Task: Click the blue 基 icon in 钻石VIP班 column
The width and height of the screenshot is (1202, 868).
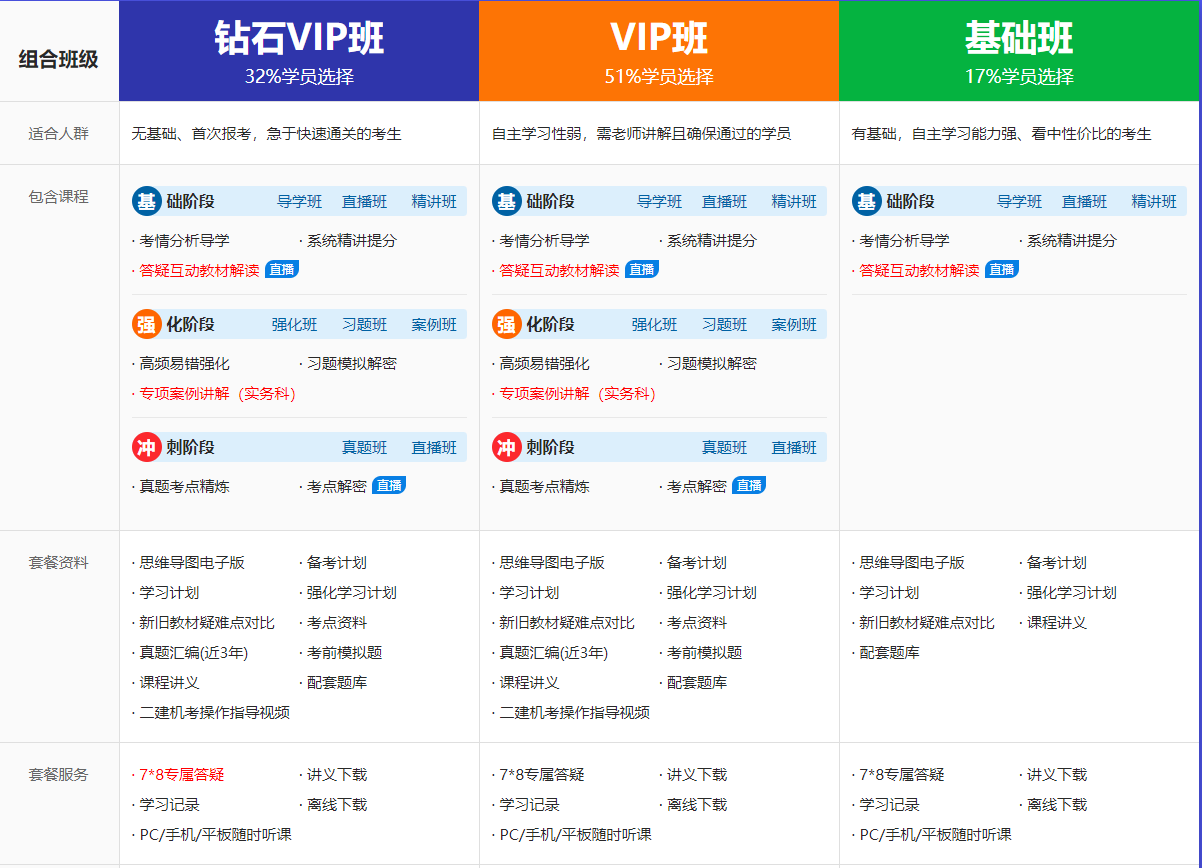Action: 146,201
